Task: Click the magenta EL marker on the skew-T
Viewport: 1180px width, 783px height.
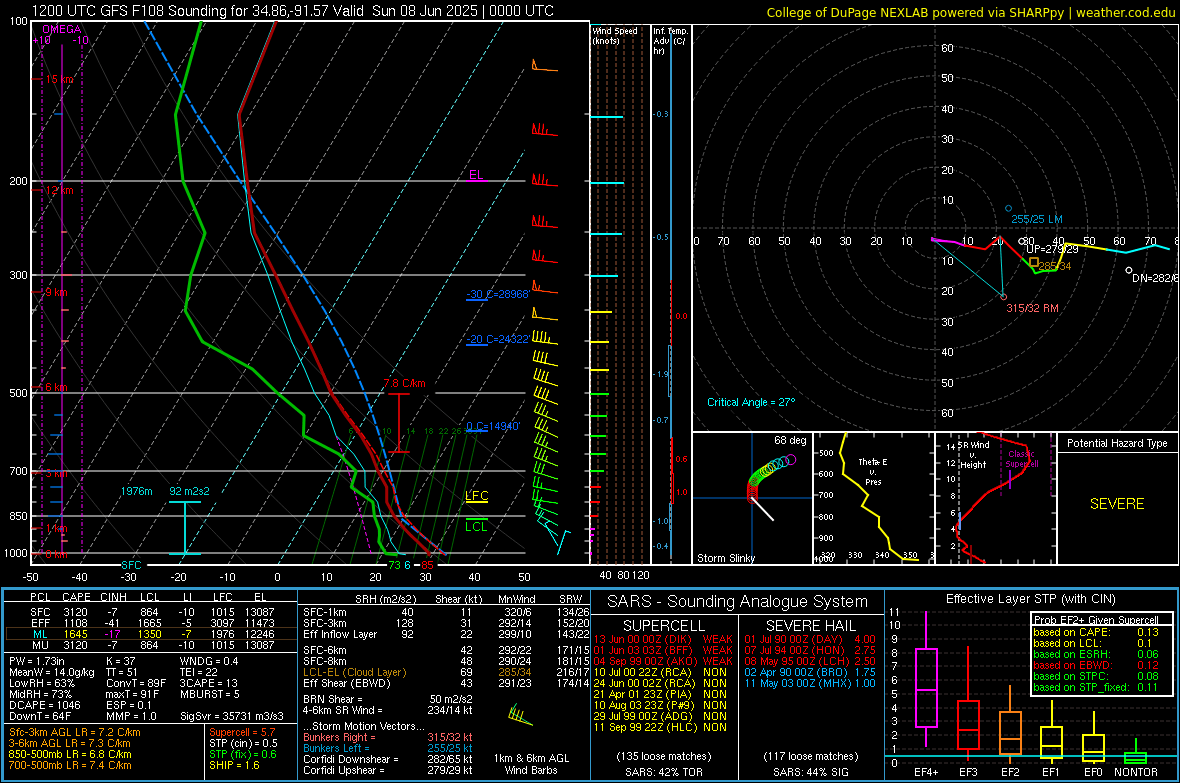Action: pyautogui.click(x=476, y=175)
